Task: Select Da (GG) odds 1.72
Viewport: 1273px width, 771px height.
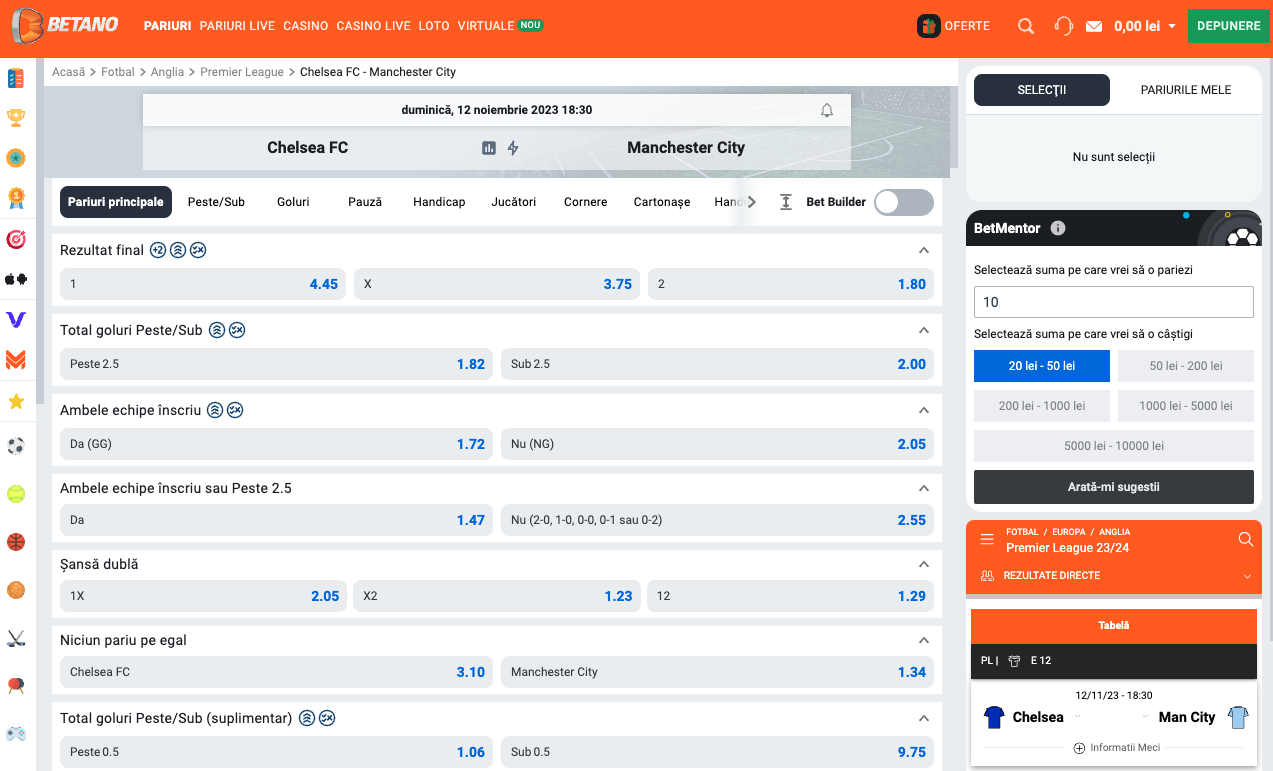Action: point(277,444)
